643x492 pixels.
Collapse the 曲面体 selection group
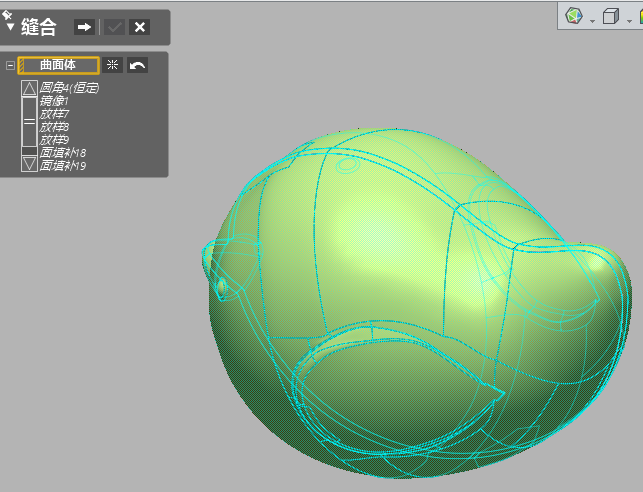(10, 65)
